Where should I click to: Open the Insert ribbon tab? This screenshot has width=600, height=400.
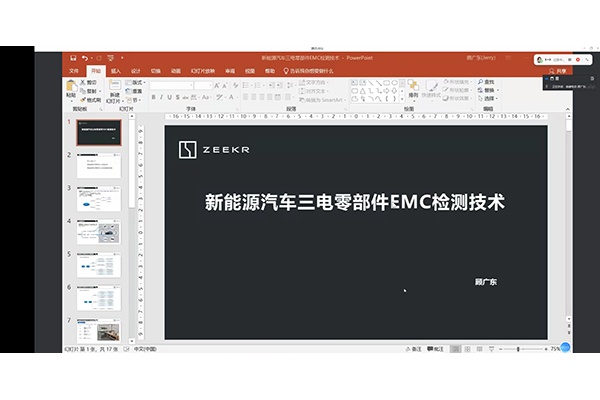(116, 71)
